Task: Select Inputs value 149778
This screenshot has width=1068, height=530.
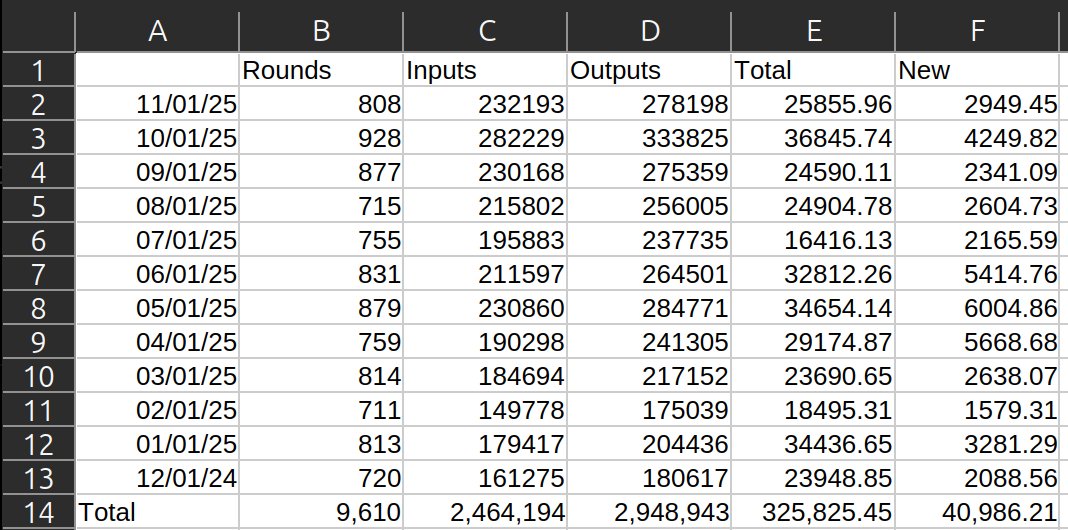Action: click(x=485, y=410)
